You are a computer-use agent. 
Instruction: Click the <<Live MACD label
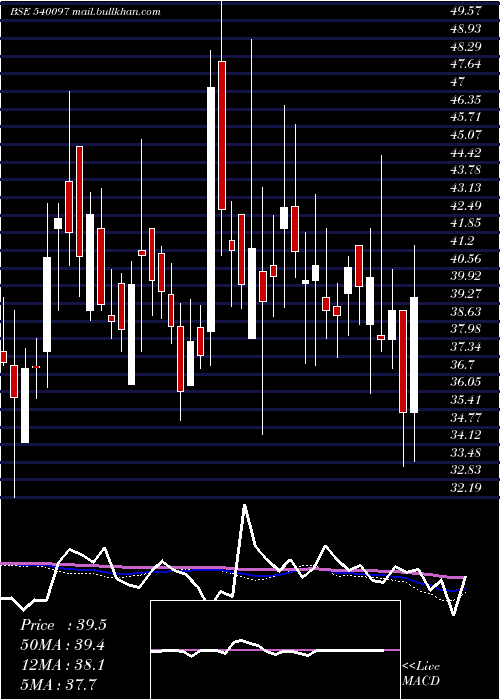tap(421, 674)
